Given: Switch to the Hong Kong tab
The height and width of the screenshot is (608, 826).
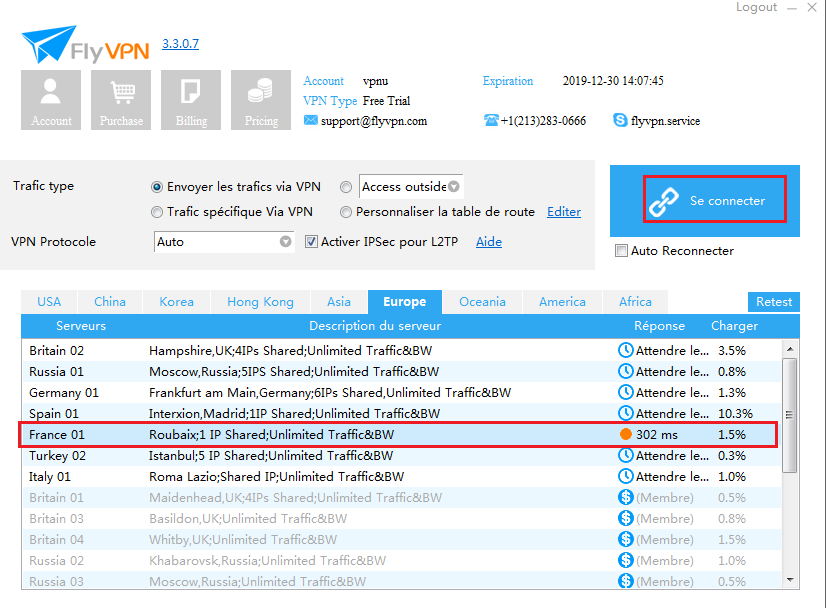Looking at the screenshot, I should pos(260,302).
